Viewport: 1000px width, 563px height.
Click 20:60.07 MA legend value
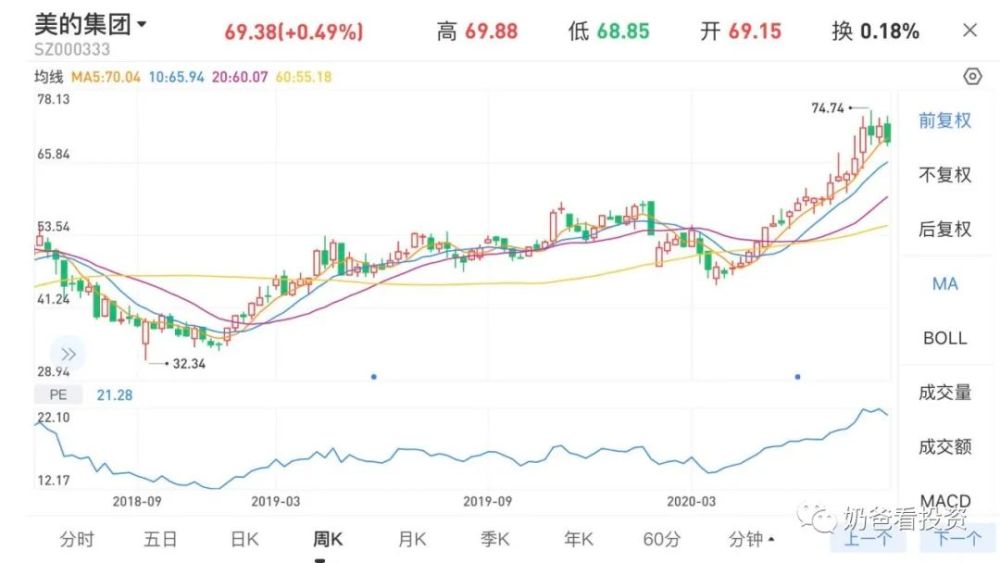240,77
